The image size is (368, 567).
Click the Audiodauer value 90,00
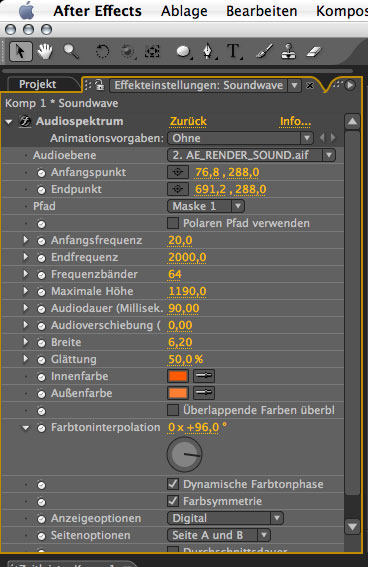click(184, 308)
